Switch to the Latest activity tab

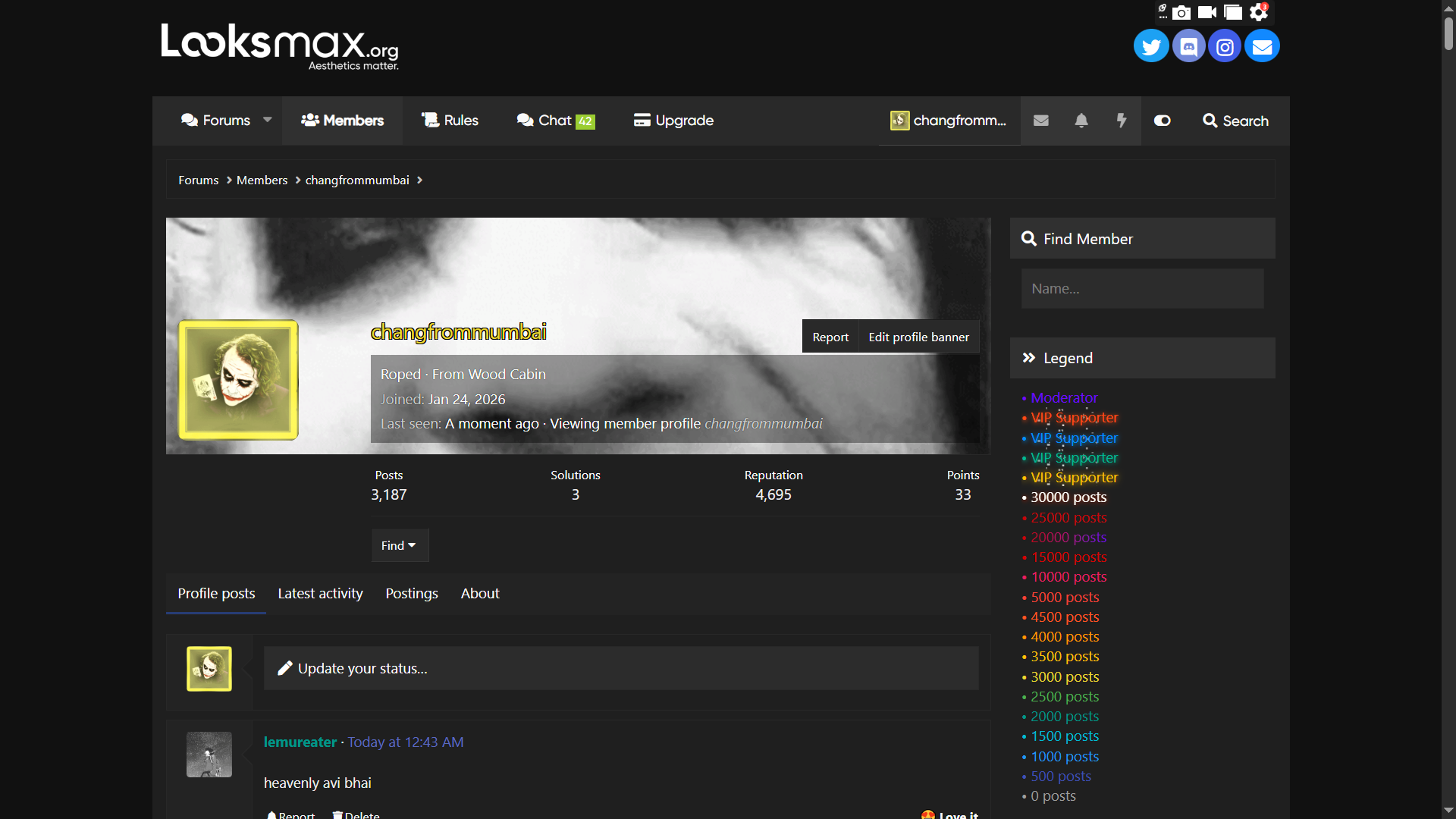pos(320,594)
